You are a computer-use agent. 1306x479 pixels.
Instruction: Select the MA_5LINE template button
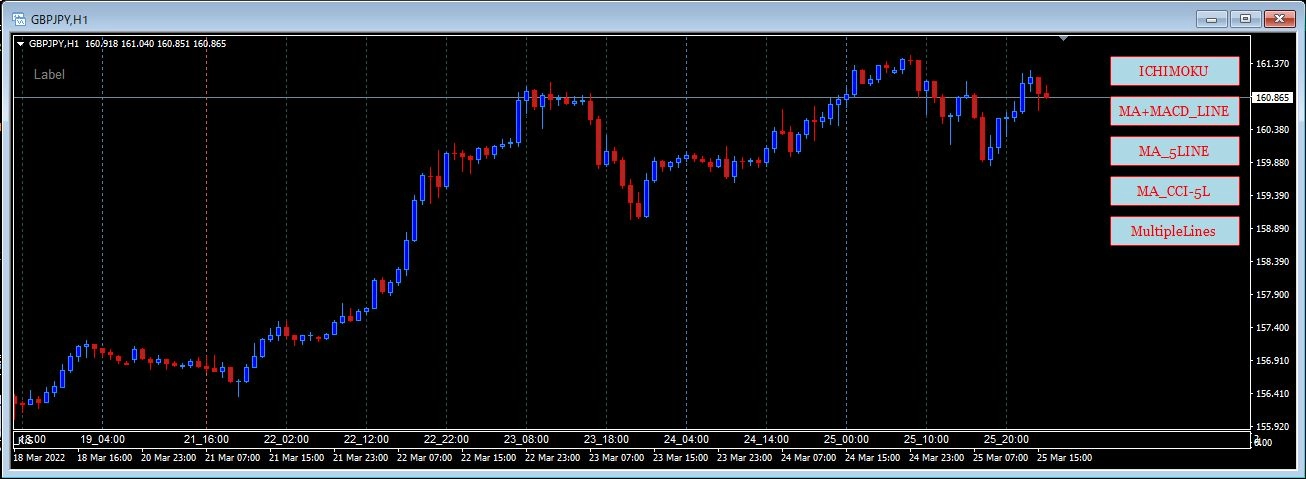pyautogui.click(x=1175, y=151)
